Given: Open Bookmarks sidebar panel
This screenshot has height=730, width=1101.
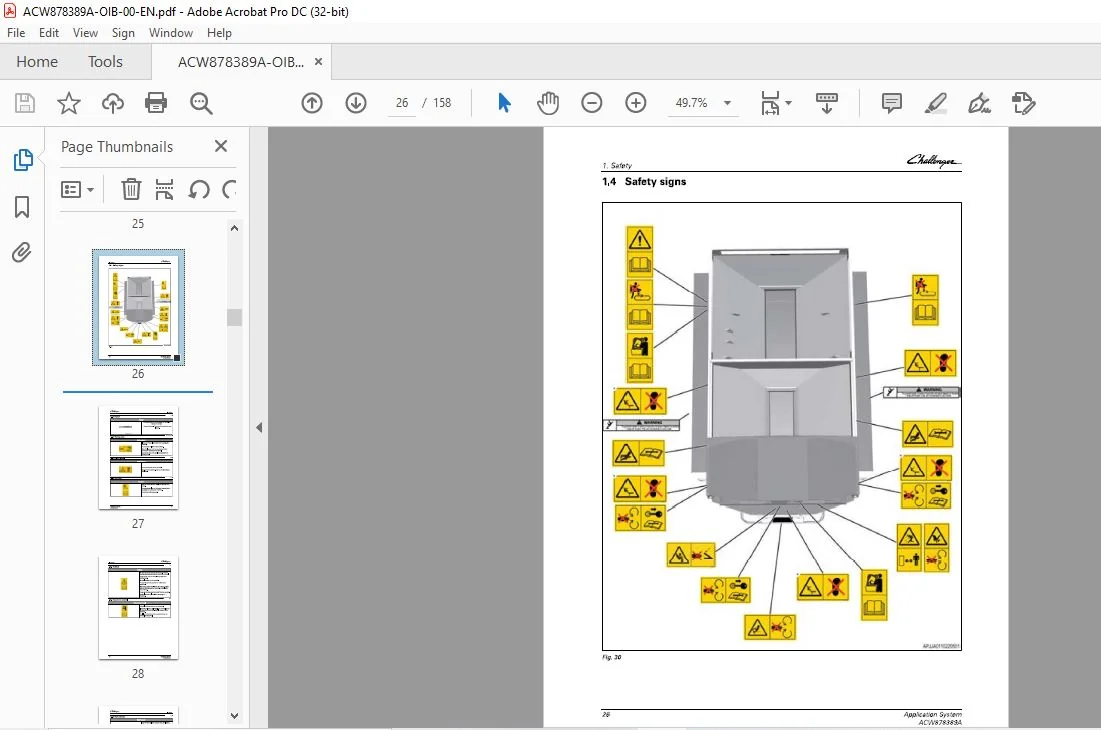Looking at the screenshot, I should coord(22,207).
